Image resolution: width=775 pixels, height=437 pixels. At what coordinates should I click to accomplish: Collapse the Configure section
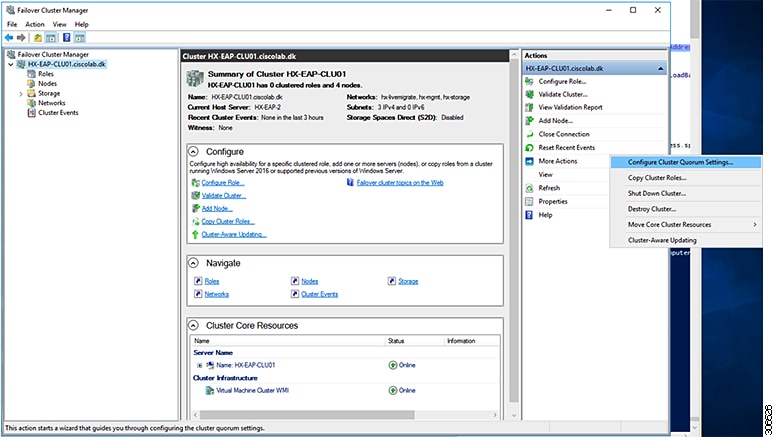click(x=194, y=150)
